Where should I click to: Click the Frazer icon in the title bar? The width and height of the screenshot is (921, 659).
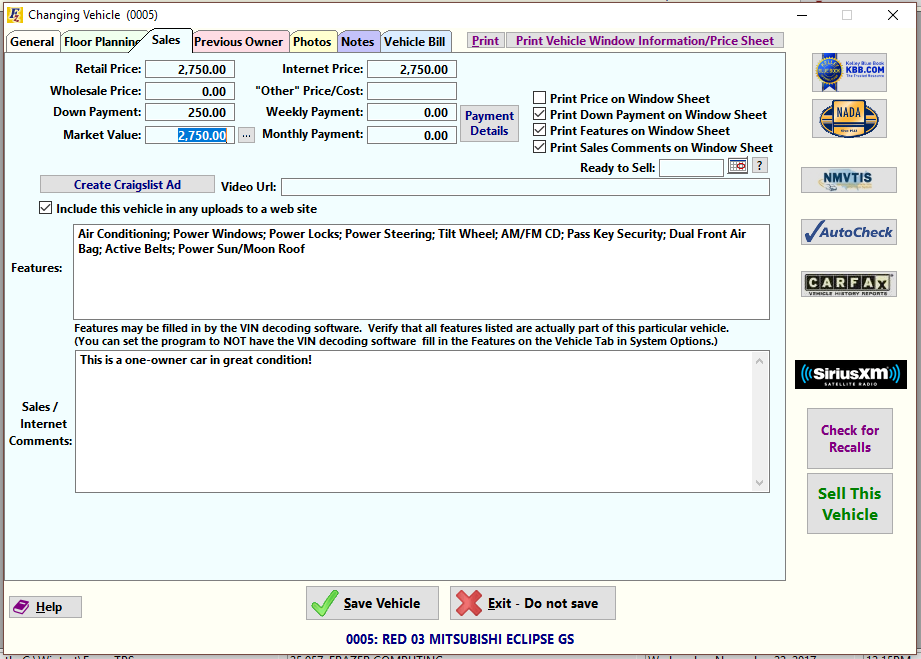click(x=15, y=15)
